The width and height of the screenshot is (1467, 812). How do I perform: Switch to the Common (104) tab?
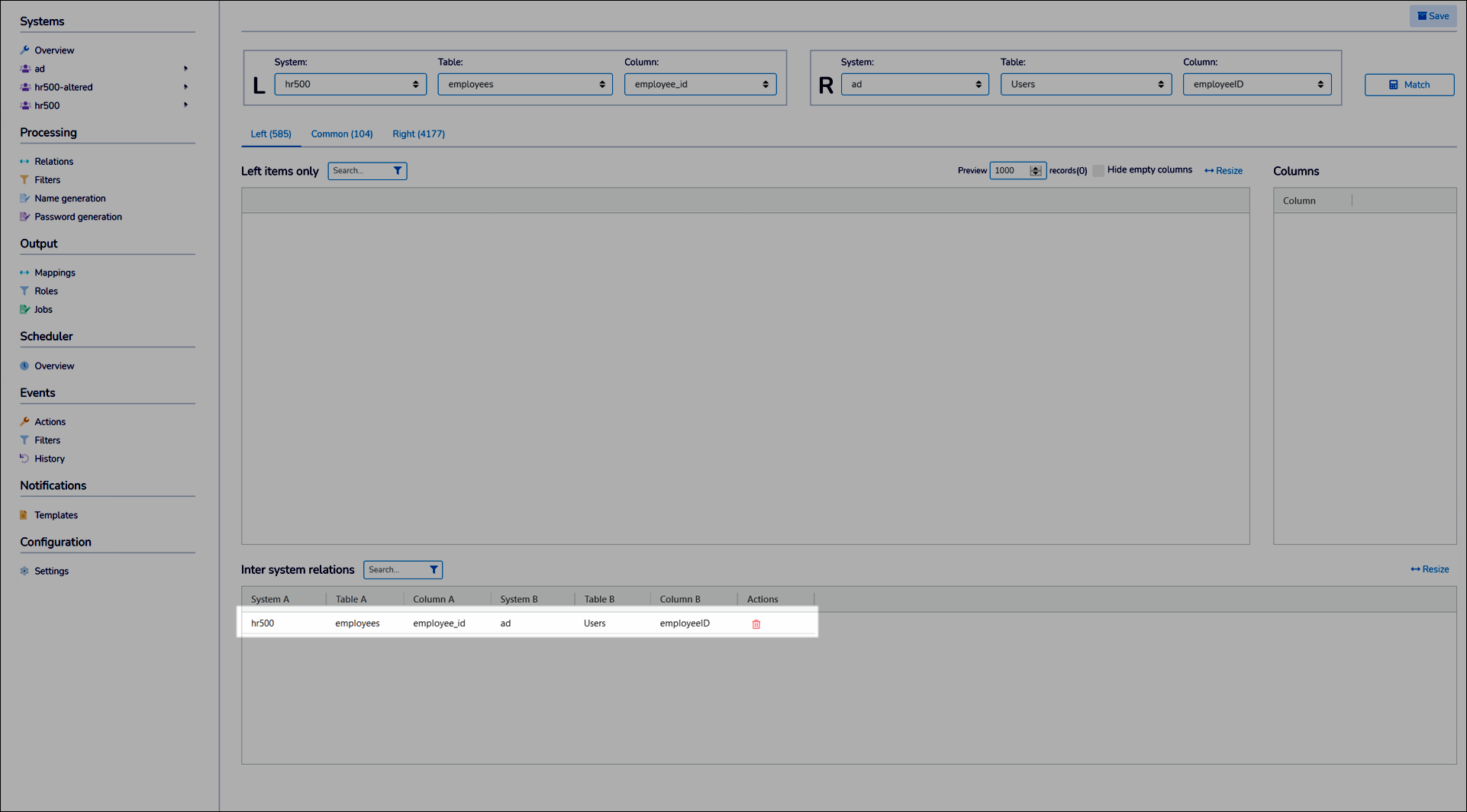click(341, 134)
